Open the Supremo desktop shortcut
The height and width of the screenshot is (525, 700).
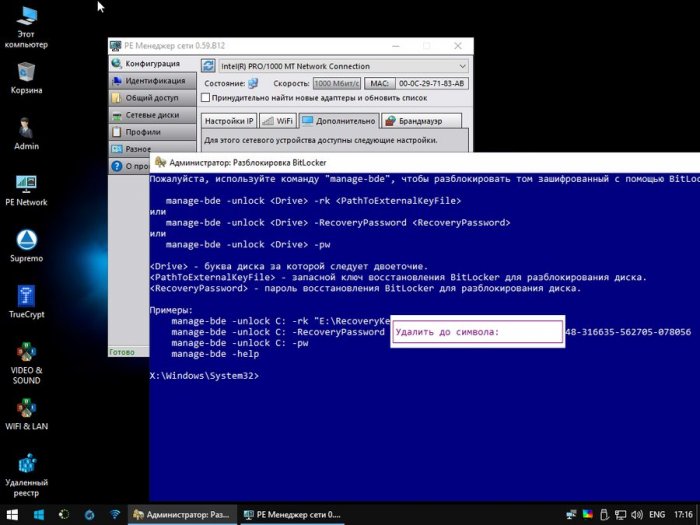26,241
